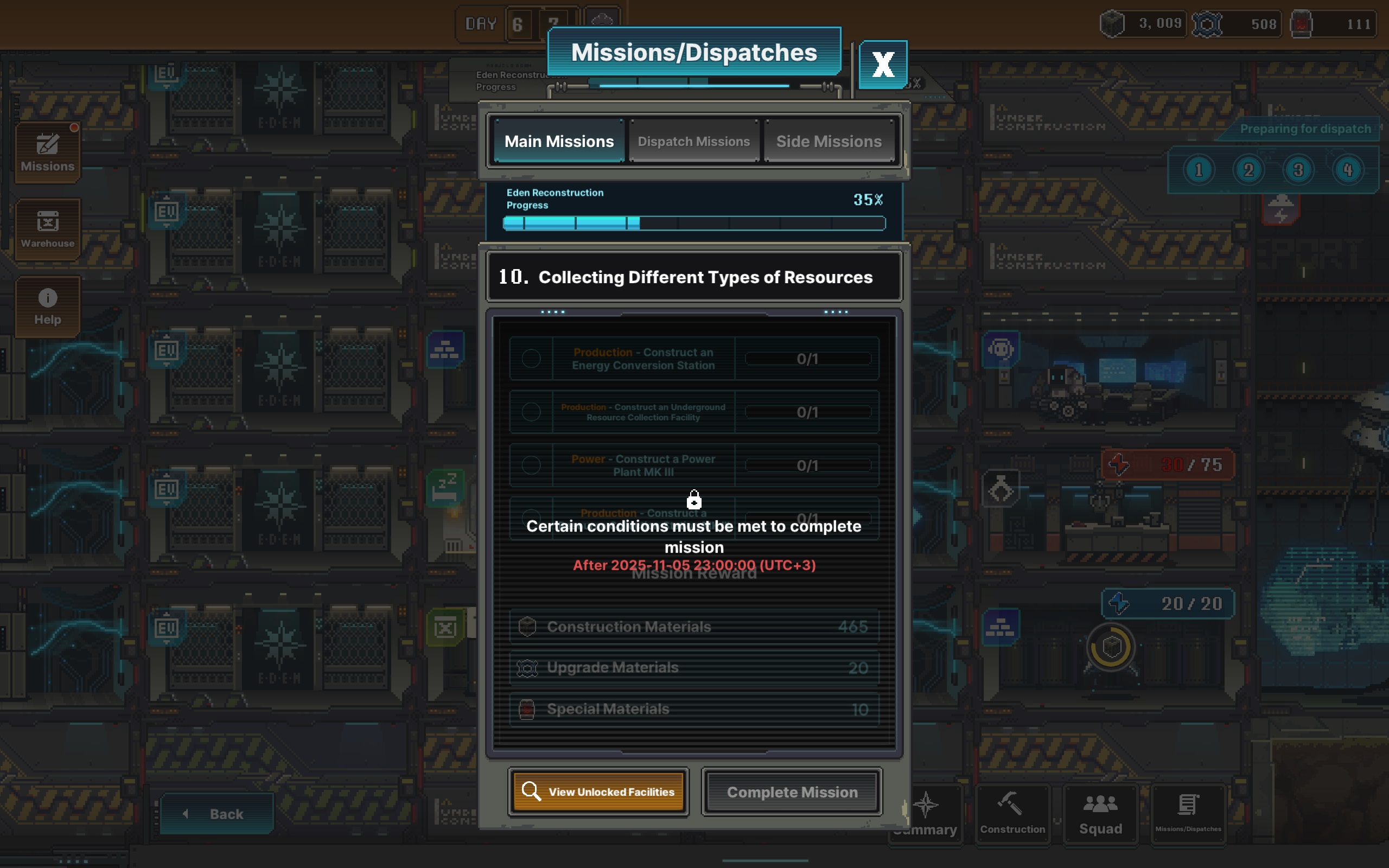Open the Missions sidebar icon

click(x=48, y=152)
